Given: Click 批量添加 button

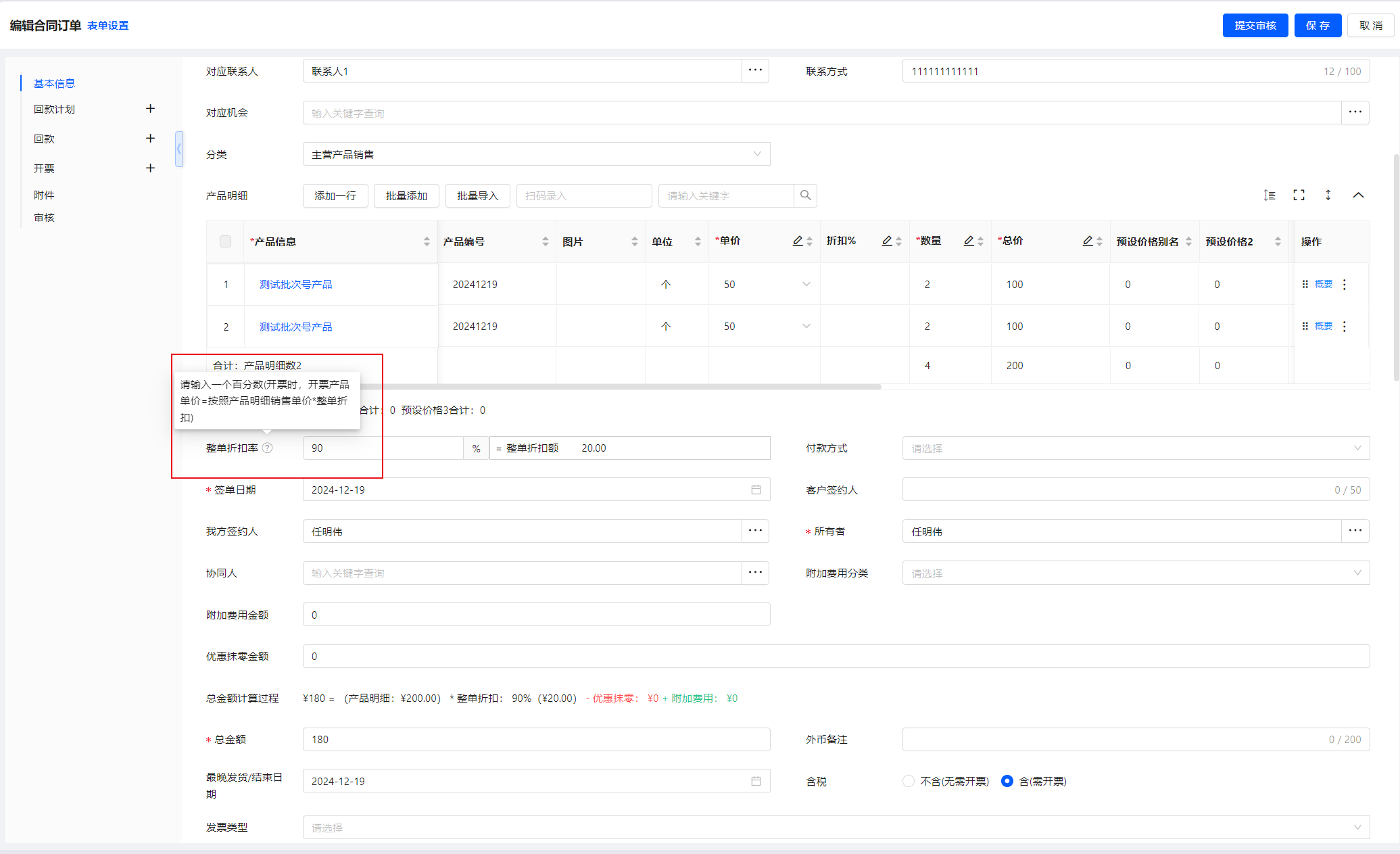Looking at the screenshot, I should (x=406, y=195).
